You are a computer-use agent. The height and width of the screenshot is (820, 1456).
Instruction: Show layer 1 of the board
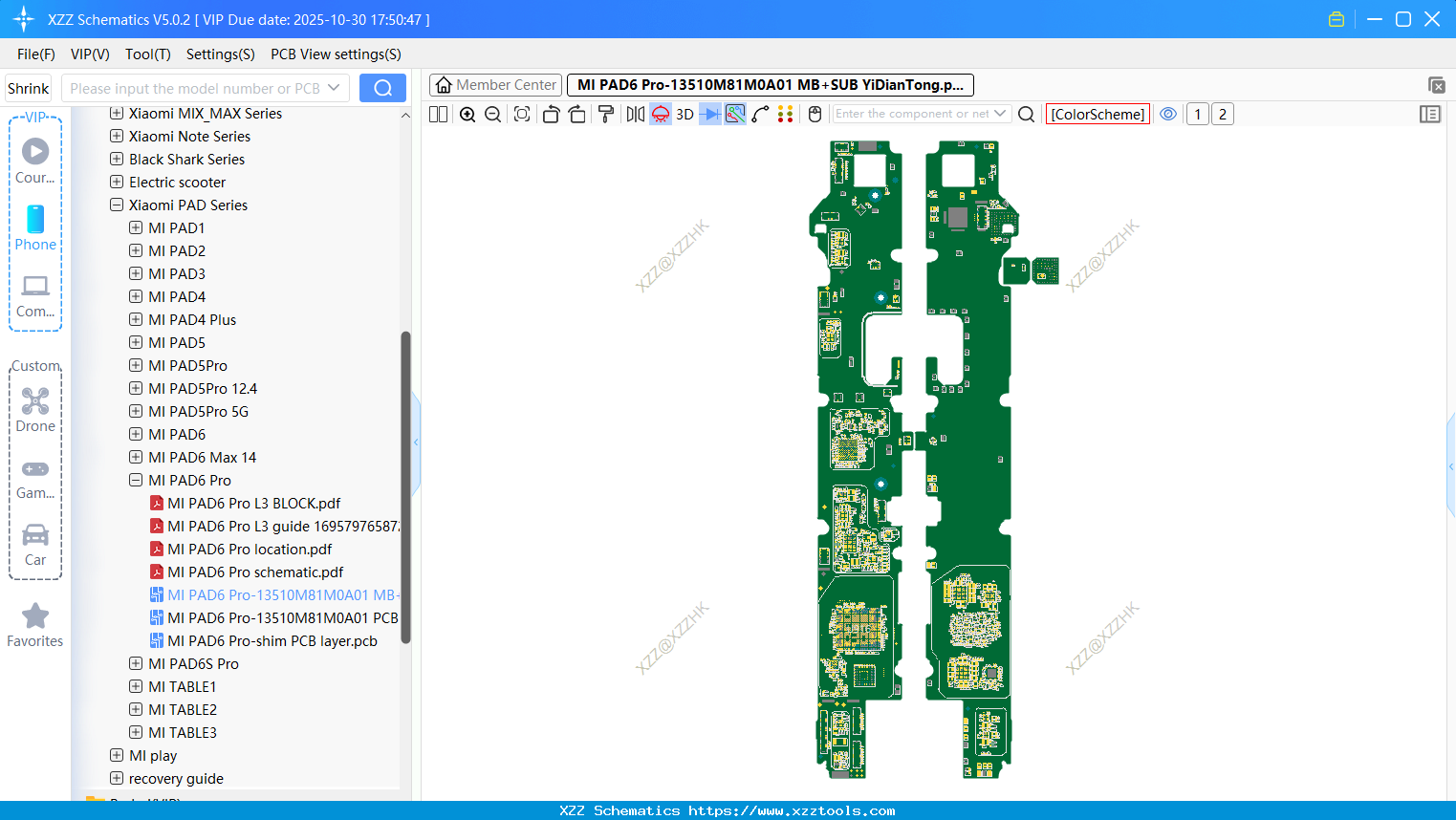(1197, 114)
